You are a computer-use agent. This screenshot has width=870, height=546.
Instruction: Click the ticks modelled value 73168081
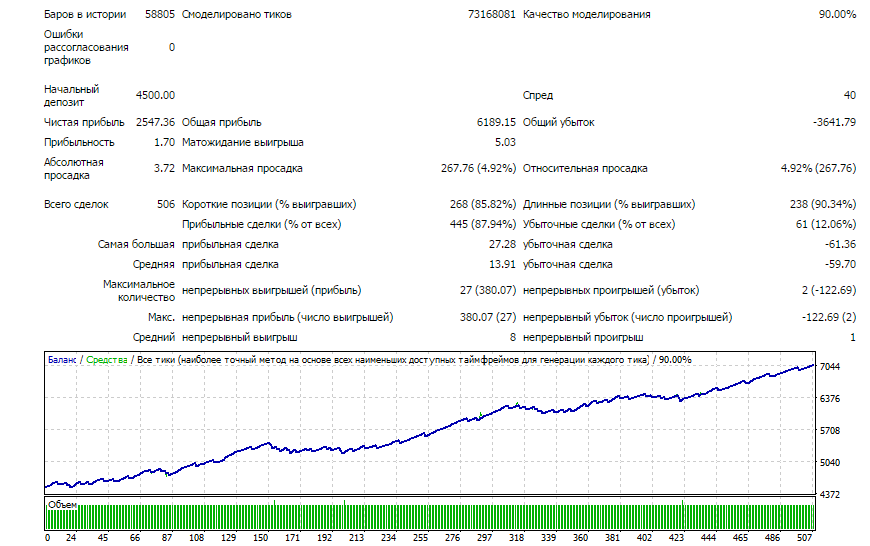pos(492,14)
